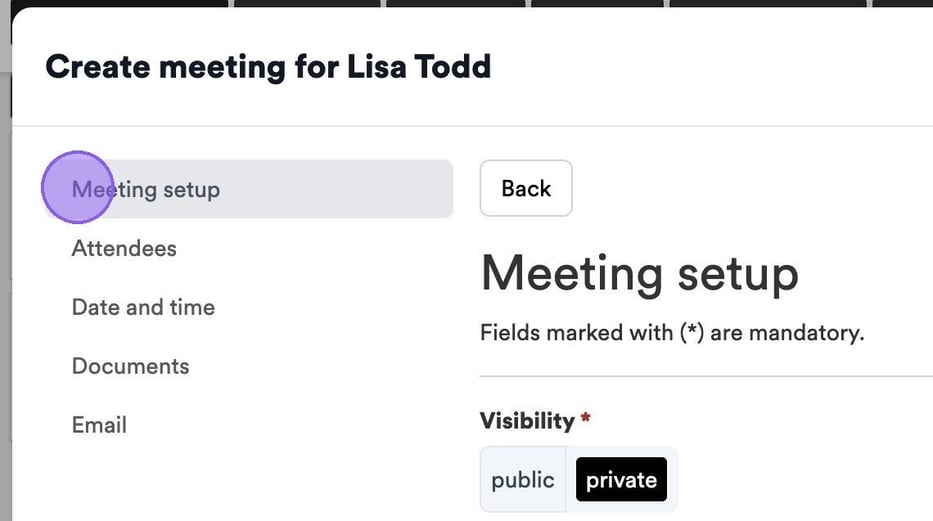Screen dimensions: 933x521
Task: Click the Back button
Action: [x=526, y=188]
